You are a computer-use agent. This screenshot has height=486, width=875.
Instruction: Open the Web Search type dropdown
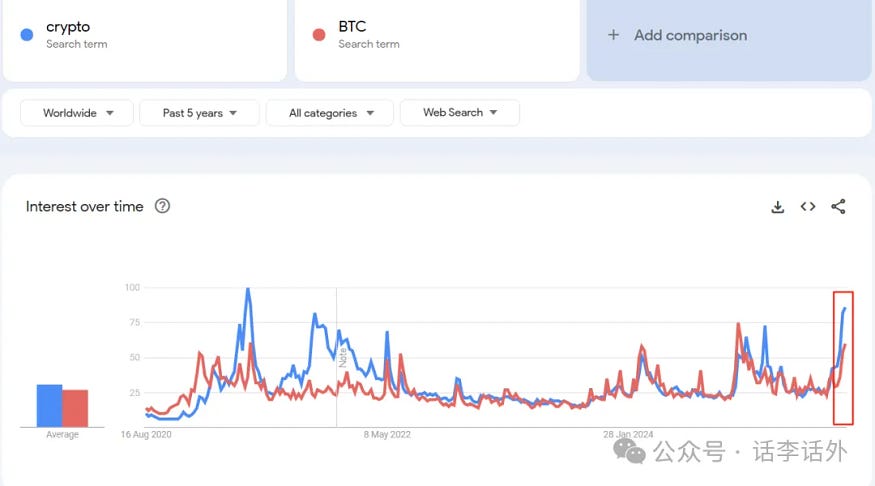click(x=460, y=113)
